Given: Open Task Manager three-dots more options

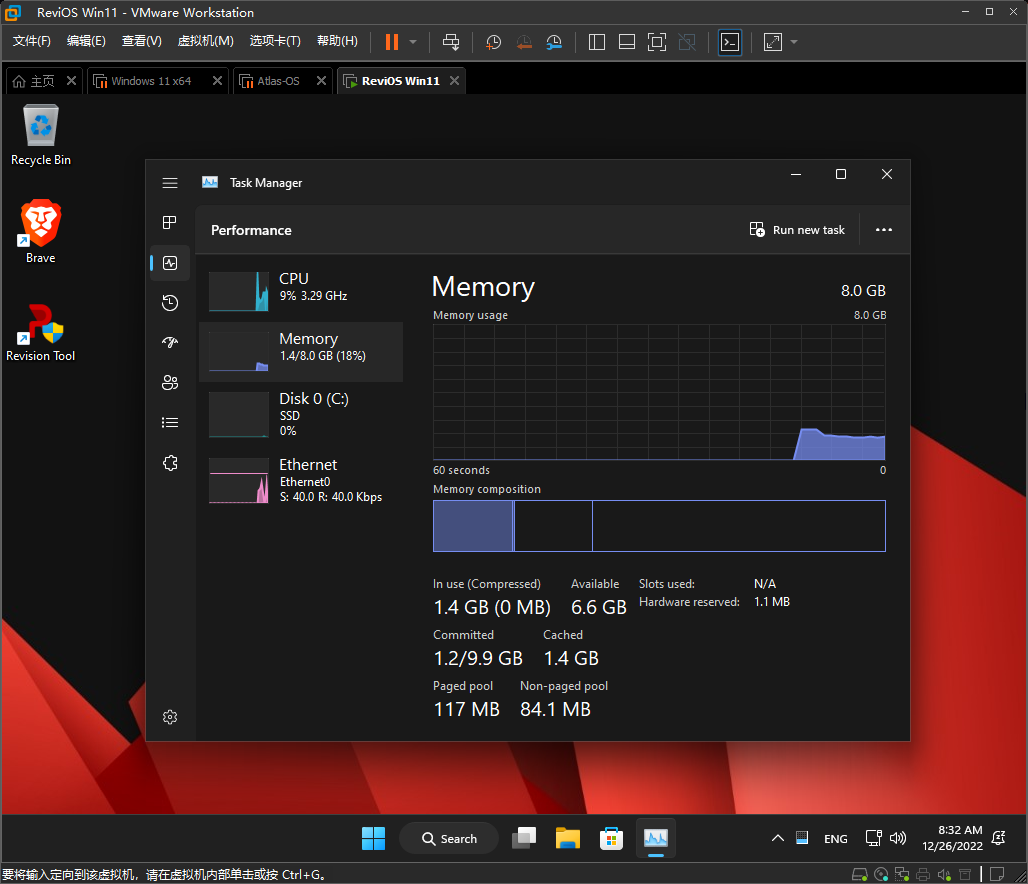Looking at the screenshot, I should pyautogui.click(x=883, y=230).
